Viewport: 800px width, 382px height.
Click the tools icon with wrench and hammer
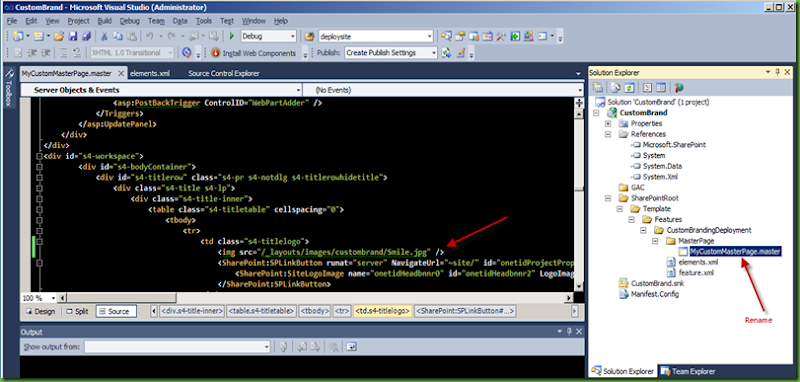click(x=501, y=36)
